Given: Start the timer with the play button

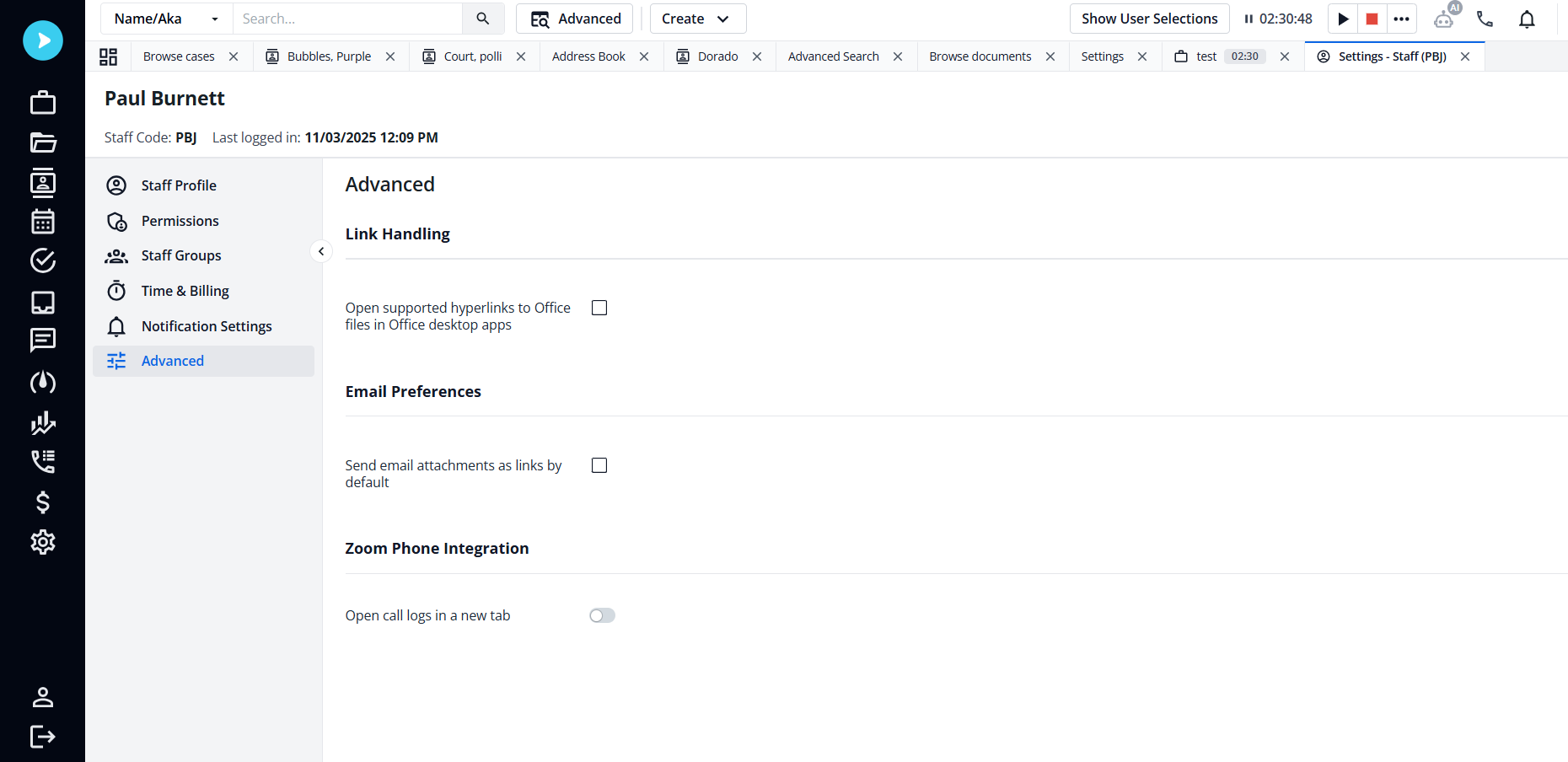Looking at the screenshot, I should (1343, 19).
